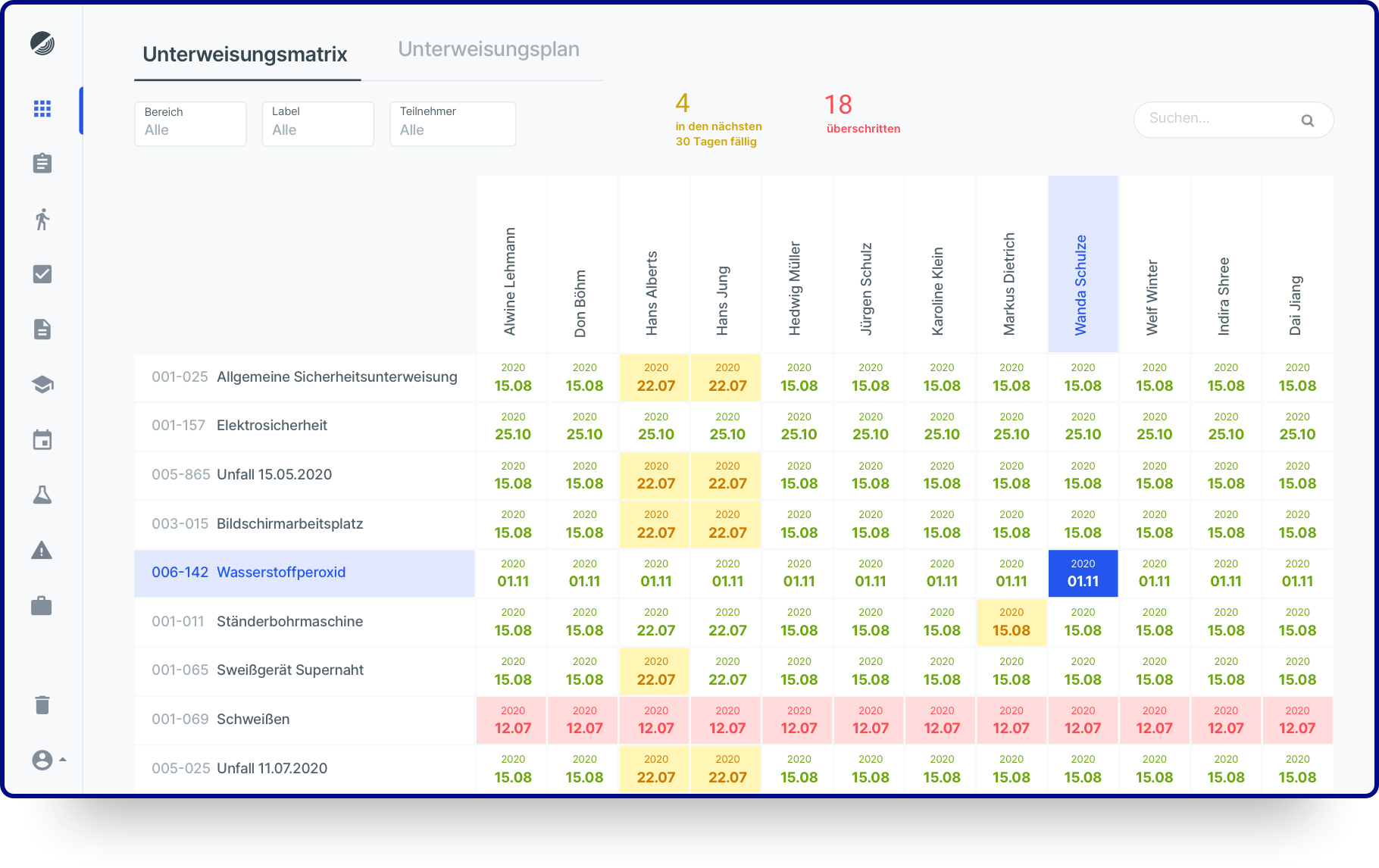Image resolution: width=1379 pixels, height=868 pixels.
Task: Select the Unterweisungsmatrix tab
Action: pos(245,55)
